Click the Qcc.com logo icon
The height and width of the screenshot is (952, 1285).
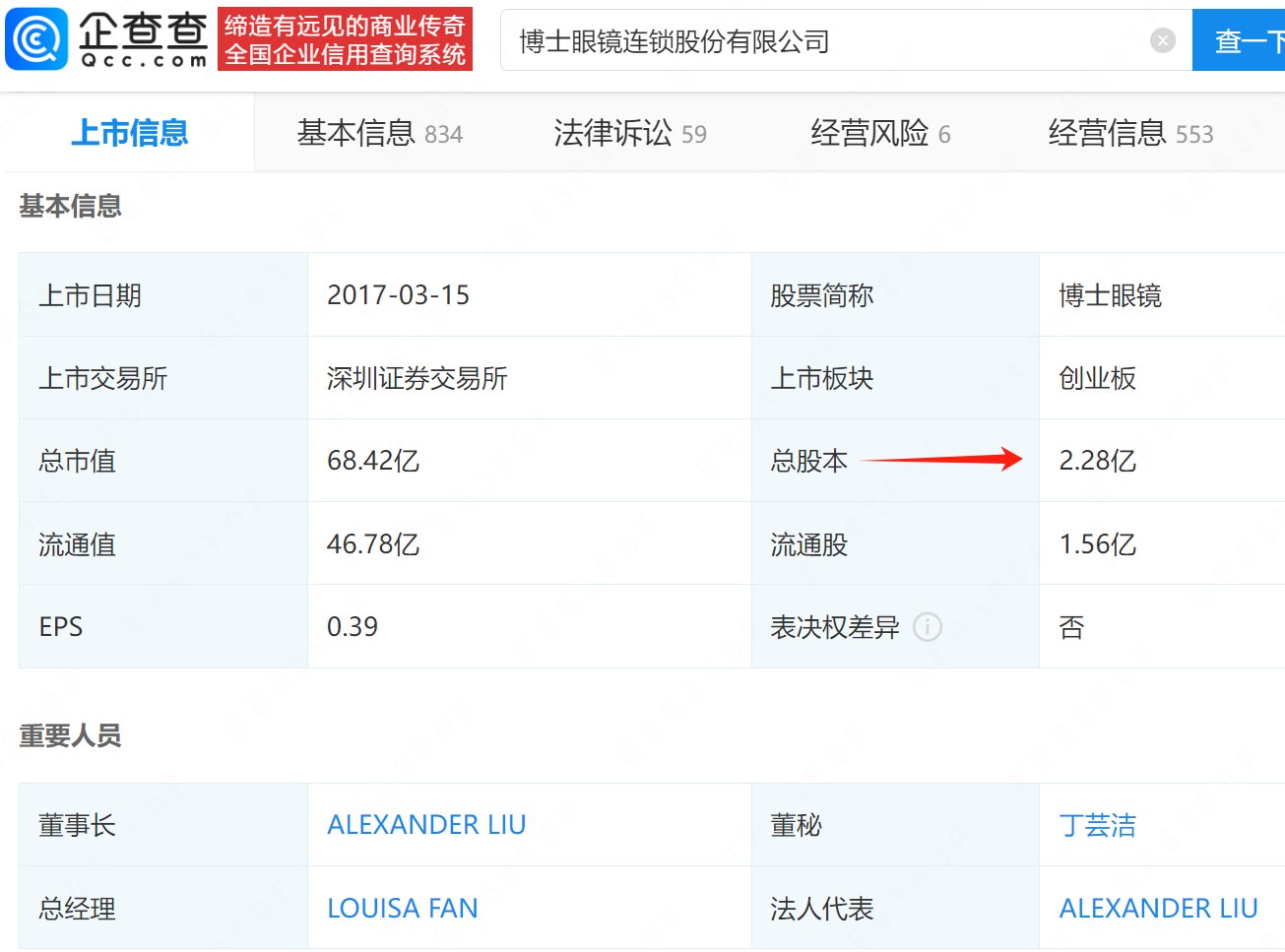(36, 39)
